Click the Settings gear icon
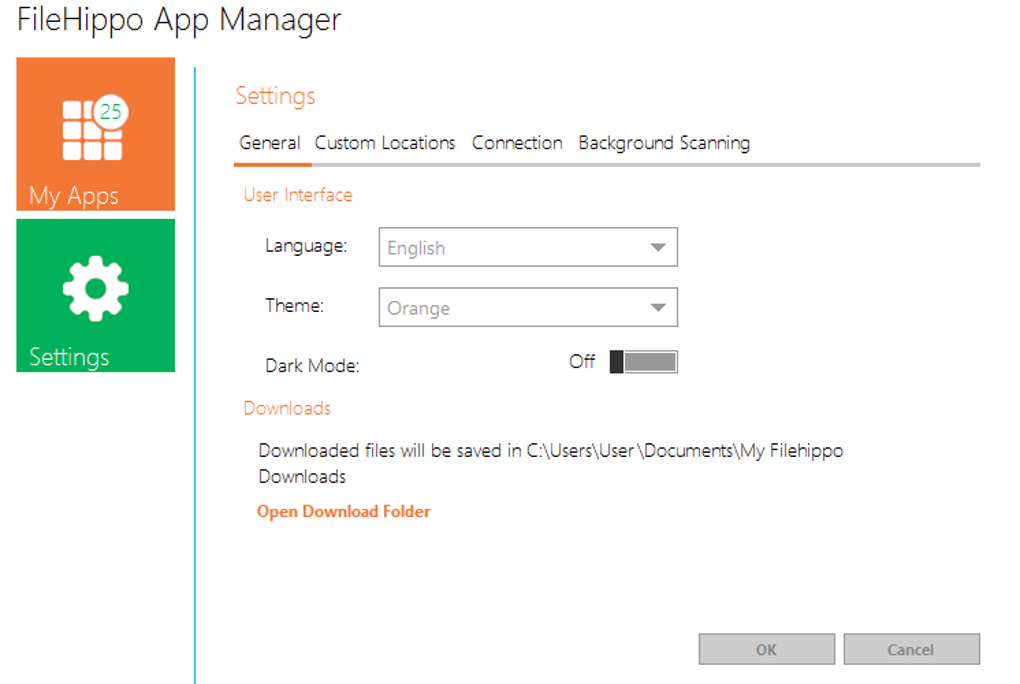Screen dimensions: 1020x684 95,288
